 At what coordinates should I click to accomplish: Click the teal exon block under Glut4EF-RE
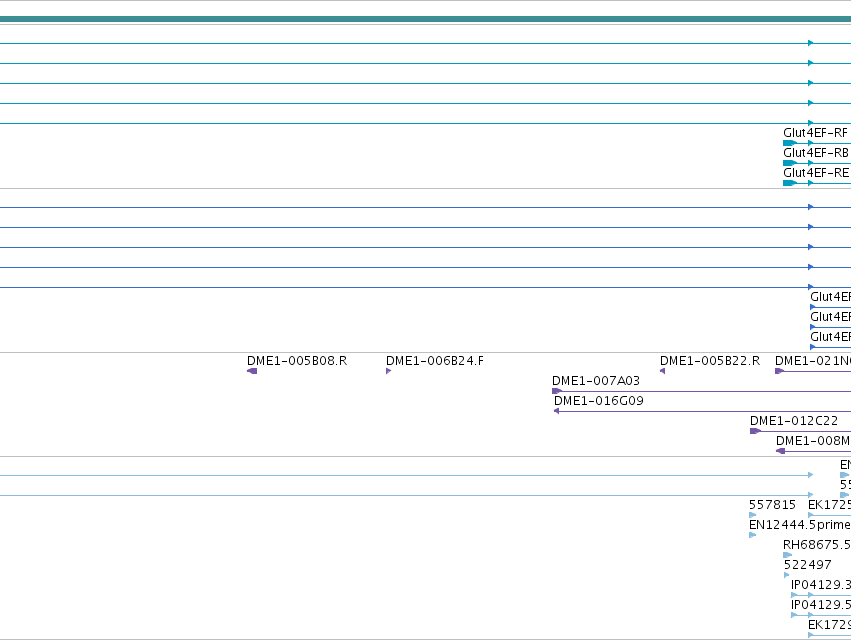coord(790,183)
